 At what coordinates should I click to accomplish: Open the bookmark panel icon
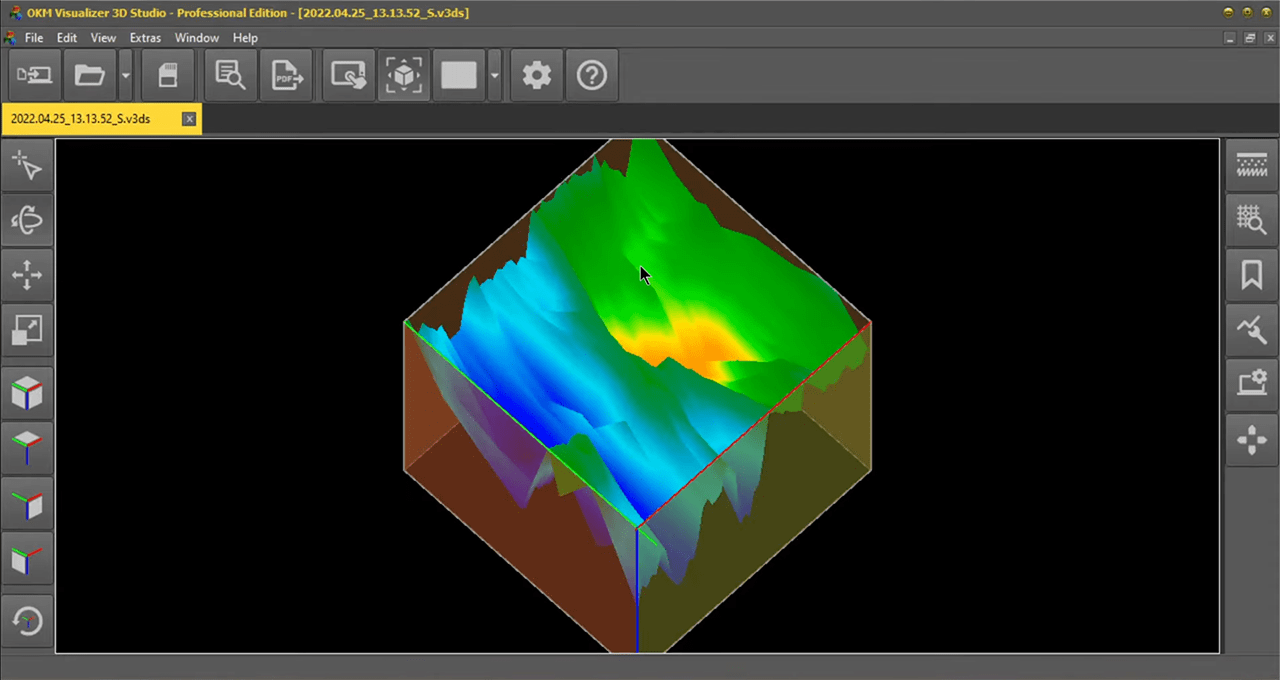(1252, 275)
